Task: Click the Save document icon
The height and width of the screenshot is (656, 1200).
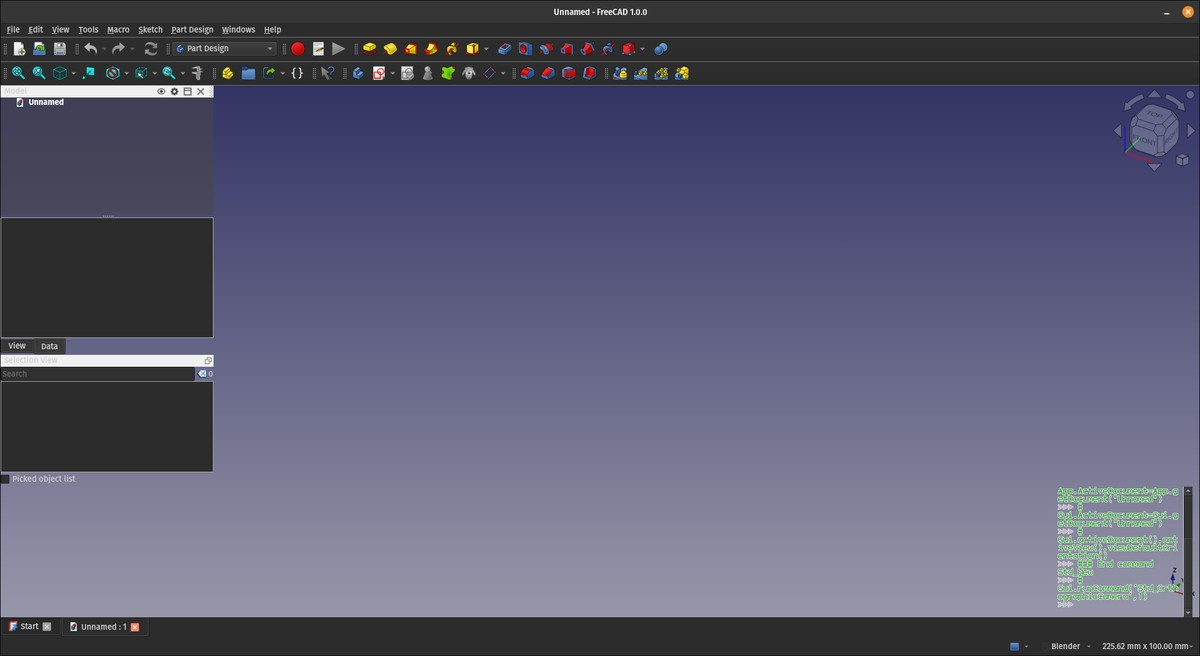Action: [60, 48]
